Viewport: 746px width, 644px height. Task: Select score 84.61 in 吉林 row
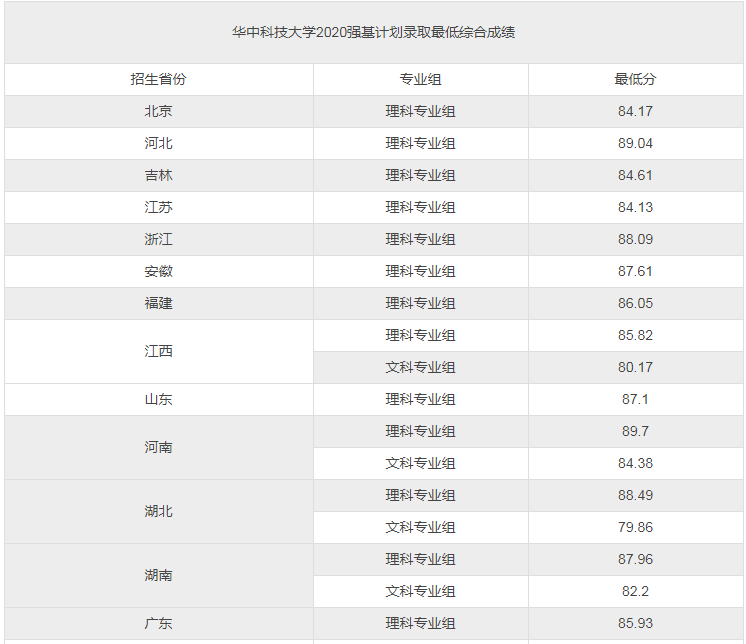pyautogui.click(x=635, y=175)
